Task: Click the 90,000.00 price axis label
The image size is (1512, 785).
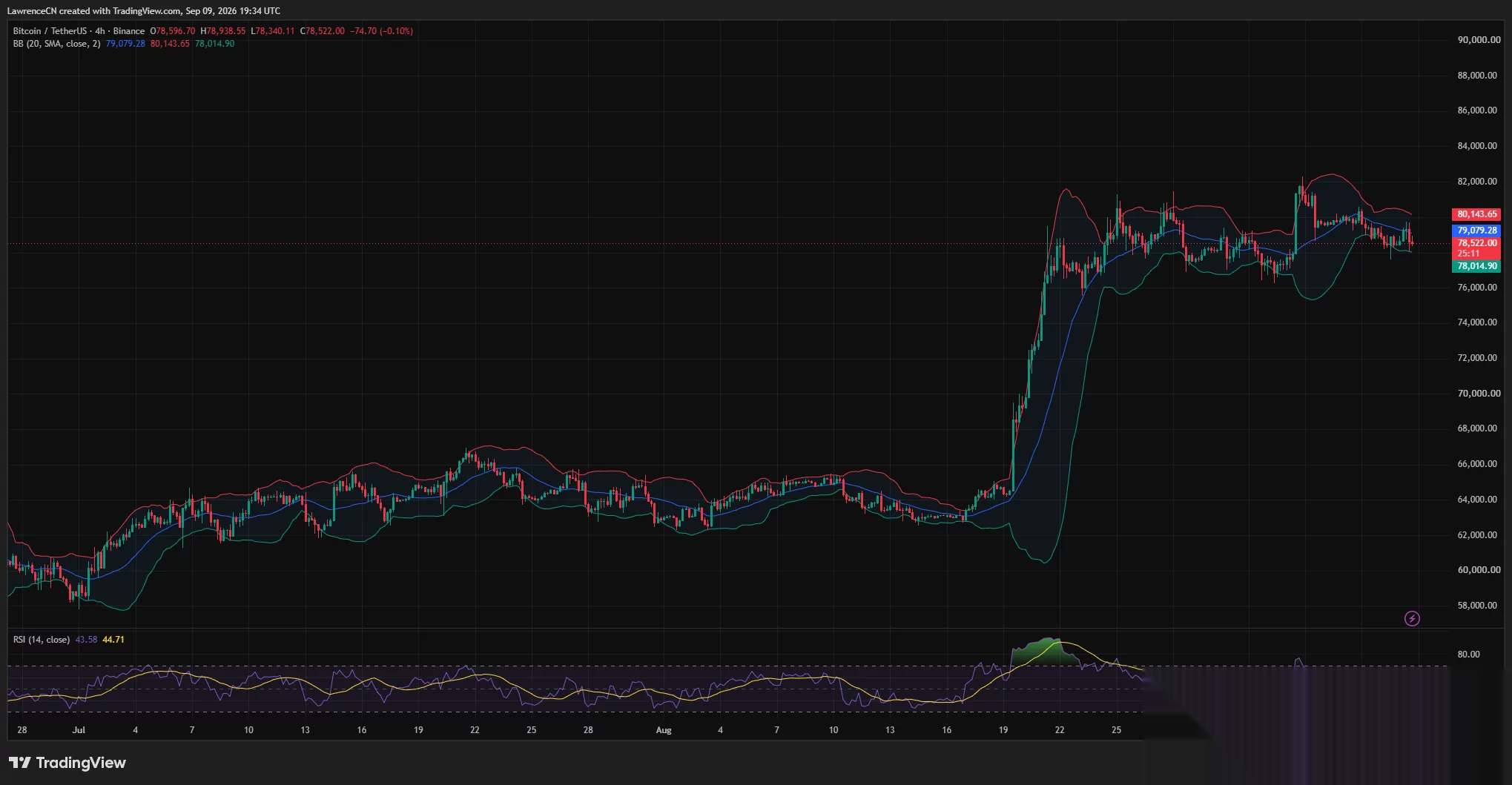Action: tap(1479, 40)
